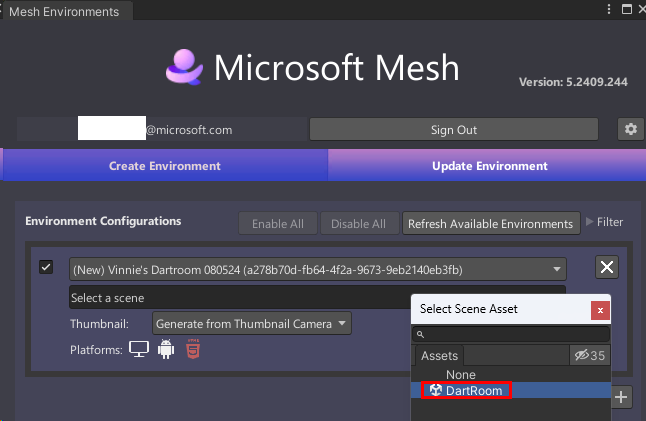The height and width of the screenshot is (421, 646).
Task: Click the DartRoom Unity scene icon
Action: 435,390
